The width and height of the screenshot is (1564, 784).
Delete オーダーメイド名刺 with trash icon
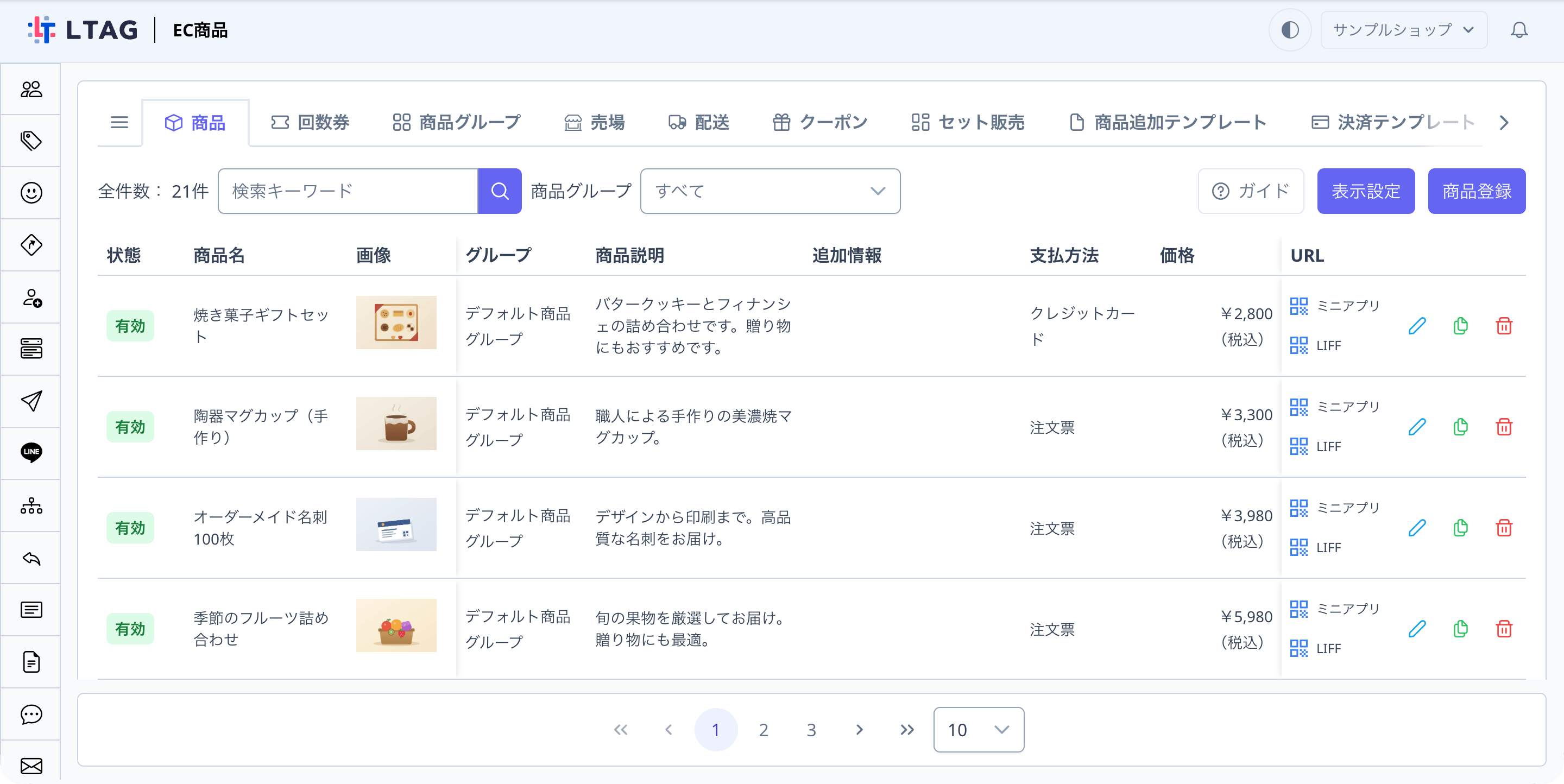tap(1504, 528)
